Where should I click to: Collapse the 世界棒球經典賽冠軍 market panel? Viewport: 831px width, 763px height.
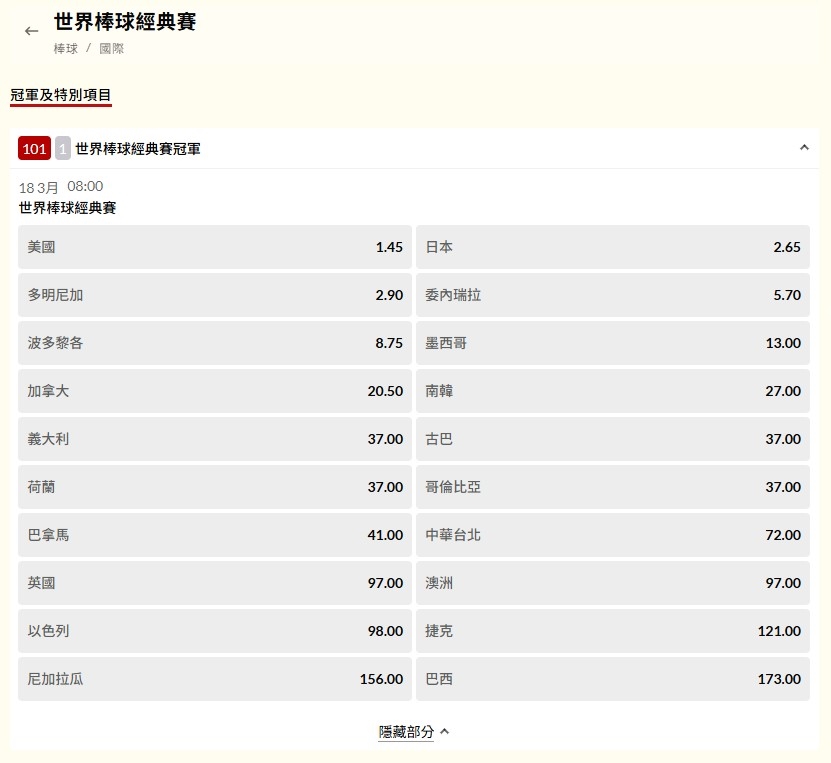[x=805, y=148]
